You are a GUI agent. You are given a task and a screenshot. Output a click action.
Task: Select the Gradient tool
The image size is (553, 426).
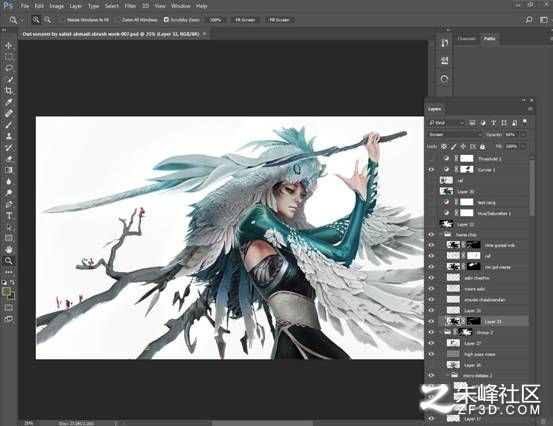9,170
